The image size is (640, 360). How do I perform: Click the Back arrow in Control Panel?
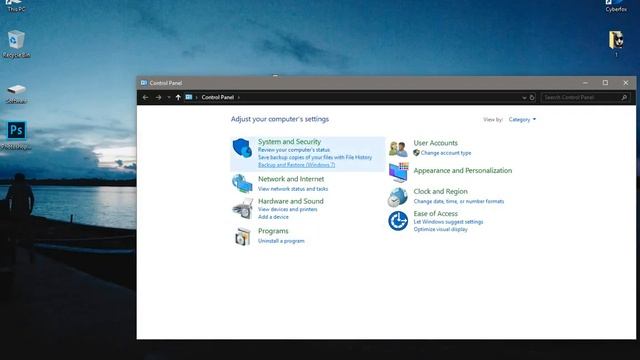(145, 98)
